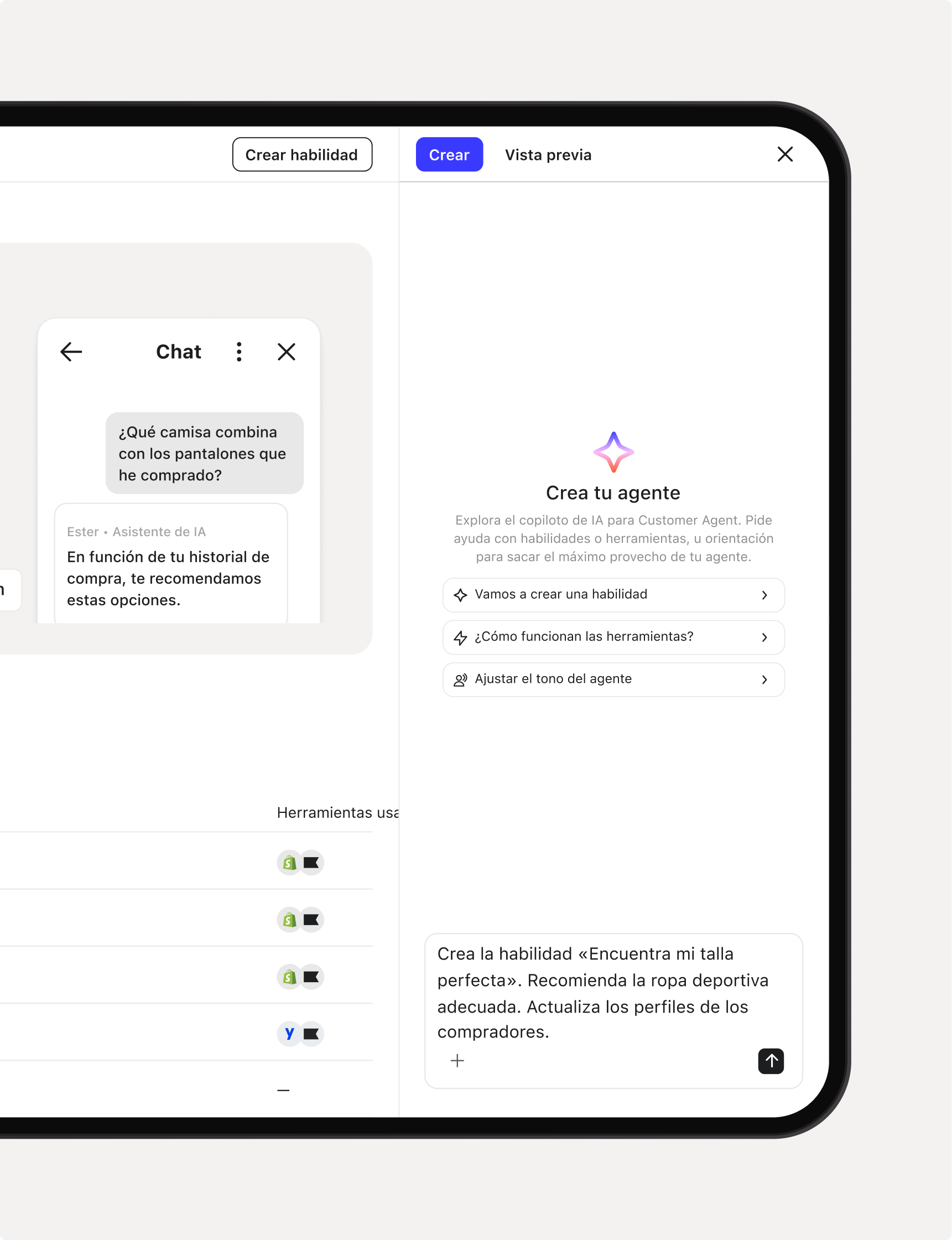Viewport: 952px width, 1240px height.
Task: Click the Crea tu agente heading
Action: tap(613, 492)
